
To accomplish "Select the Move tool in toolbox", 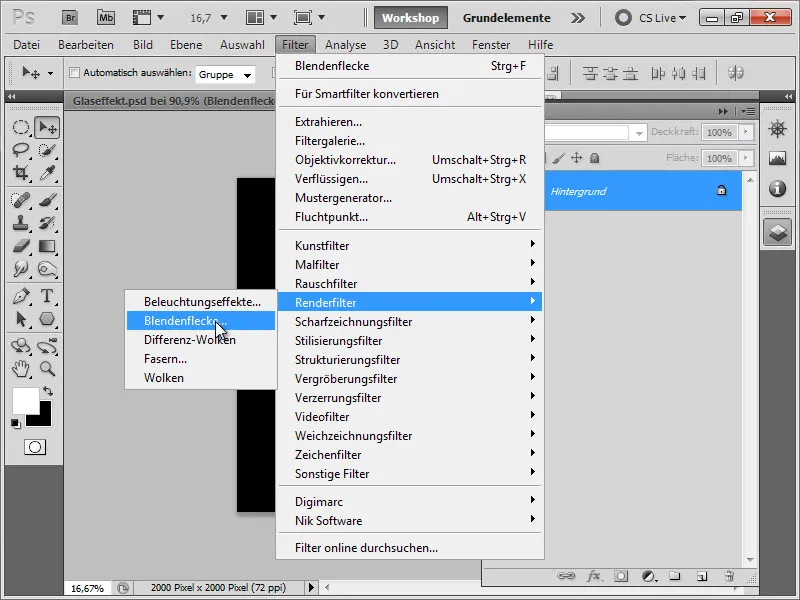I will point(47,127).
